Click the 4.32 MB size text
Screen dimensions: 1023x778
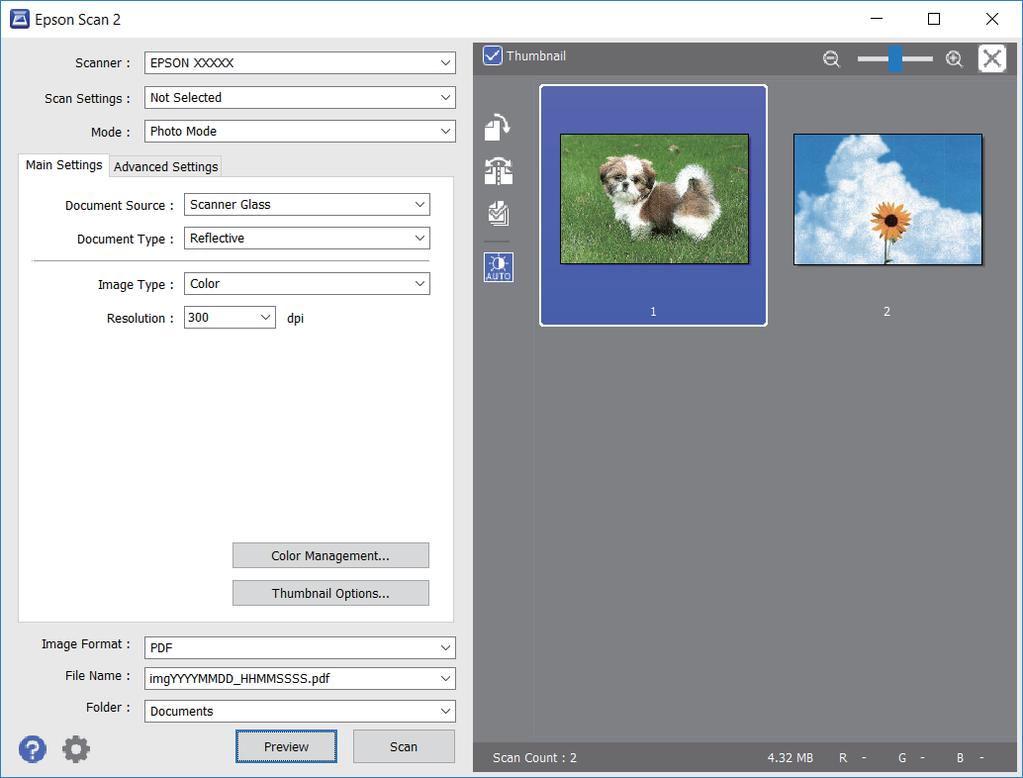tap(790, 758)
